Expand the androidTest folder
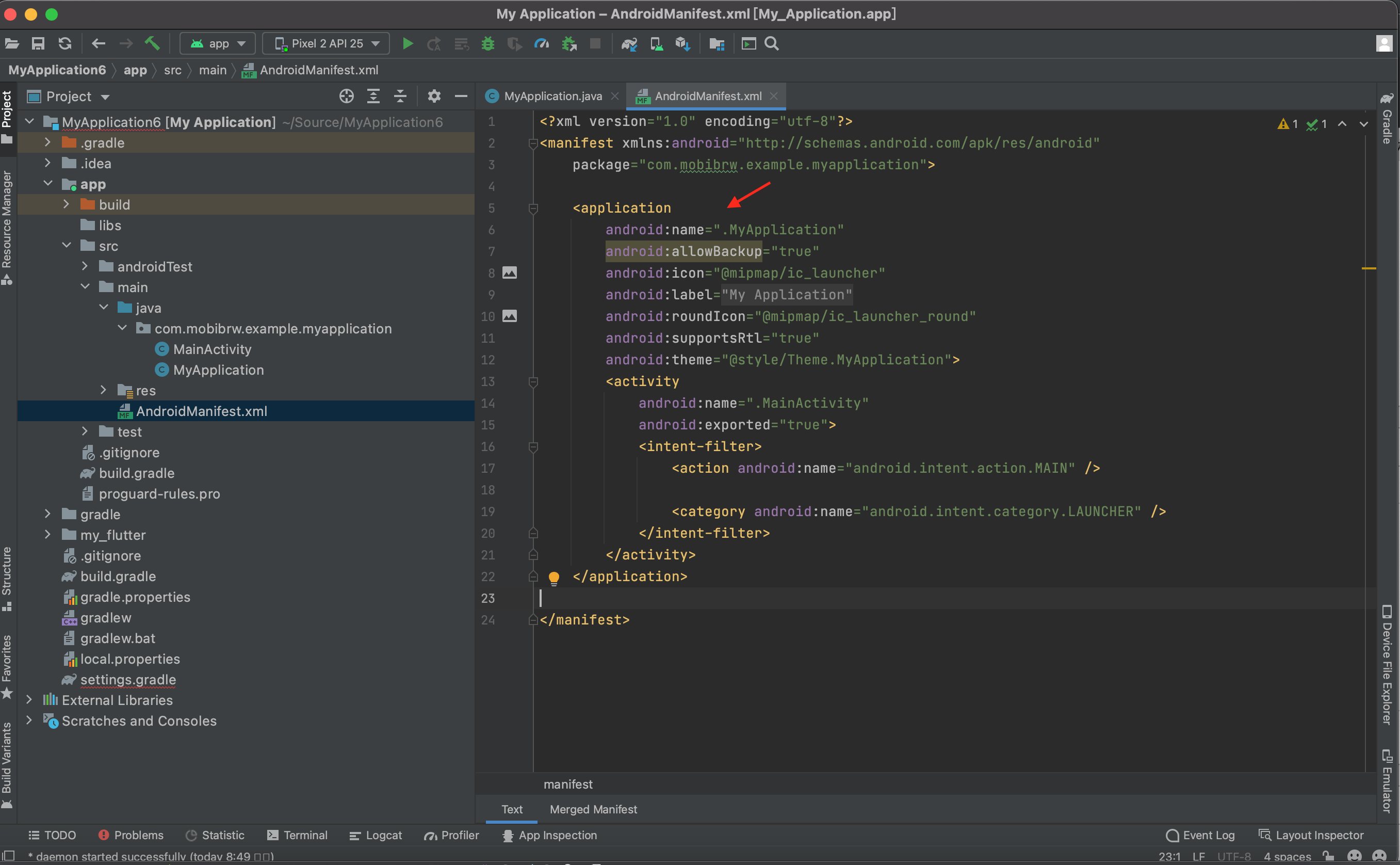1400x865 pixels. point(85,266)
